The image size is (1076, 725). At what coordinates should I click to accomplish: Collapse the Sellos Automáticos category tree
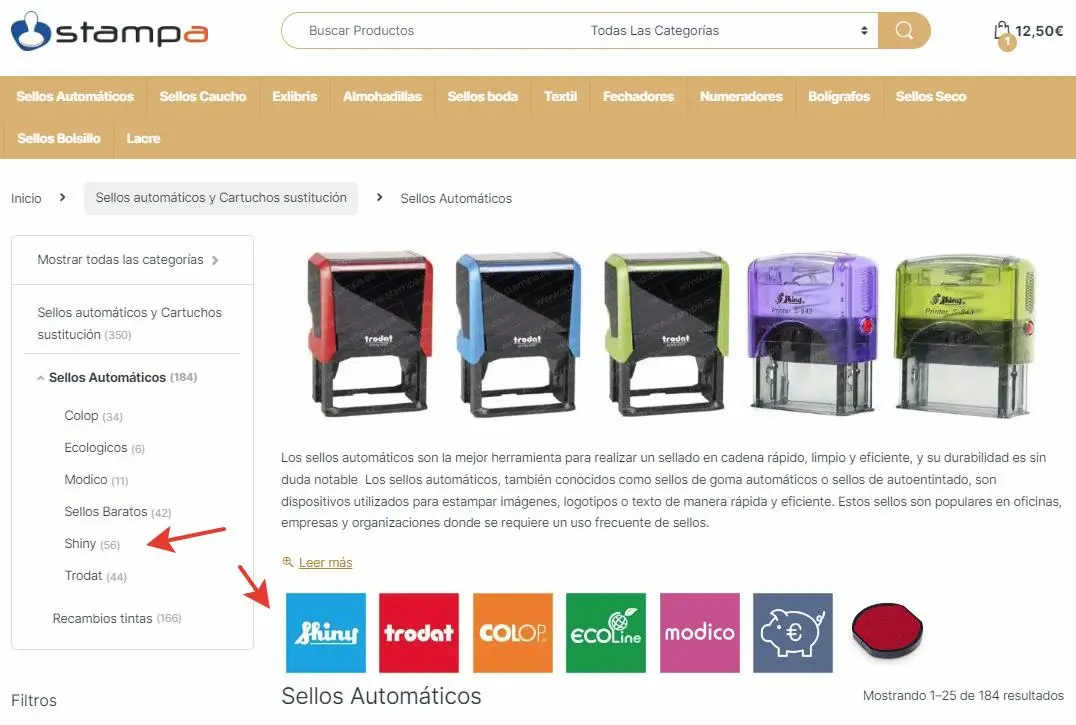(40, 378)
